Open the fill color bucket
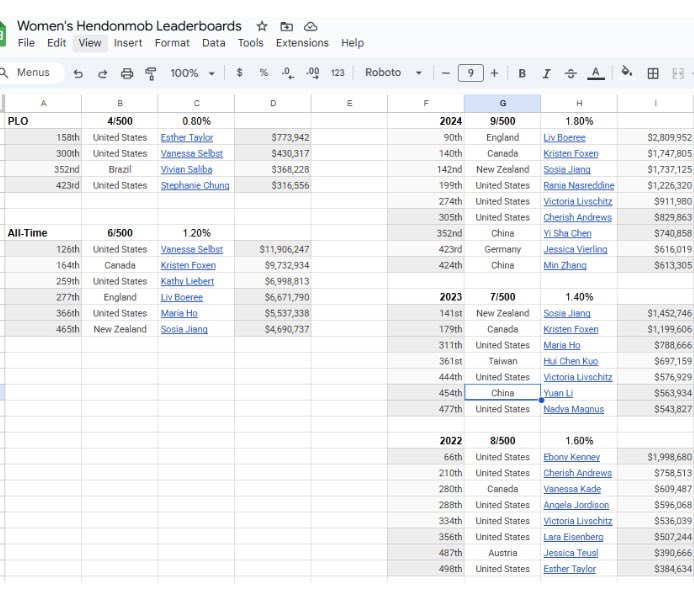 pos(627,72)
